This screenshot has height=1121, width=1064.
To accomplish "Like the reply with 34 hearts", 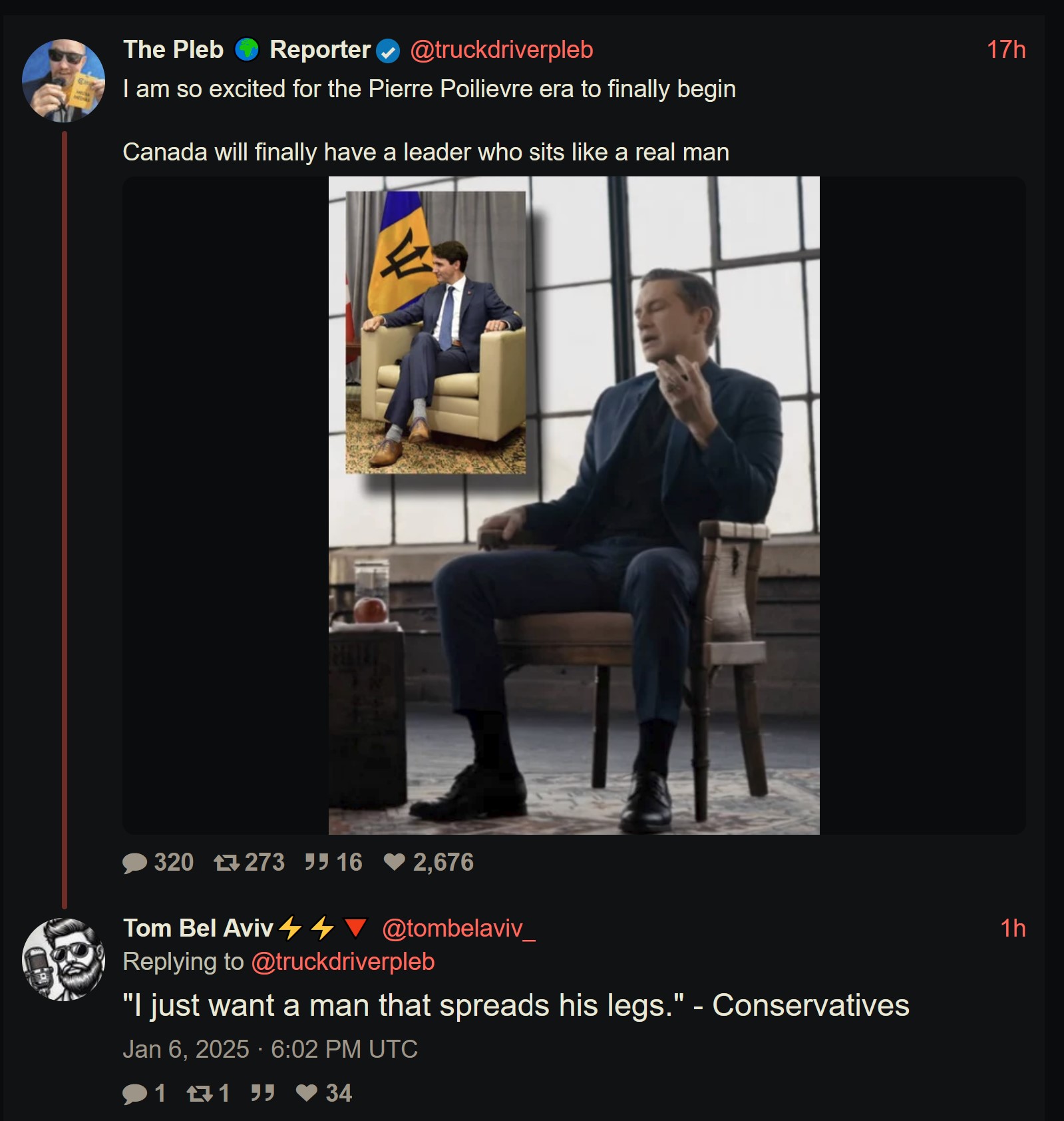I will tap(307, 1093).
